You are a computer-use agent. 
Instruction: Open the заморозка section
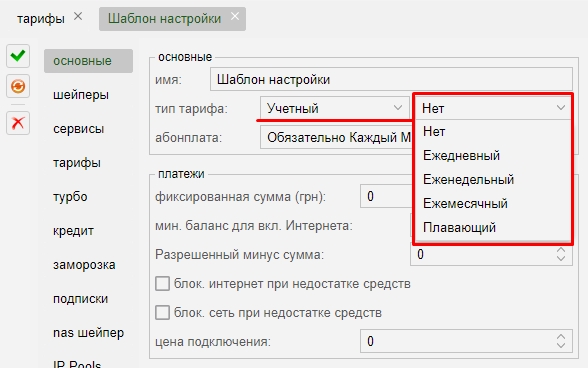point(84,265)
